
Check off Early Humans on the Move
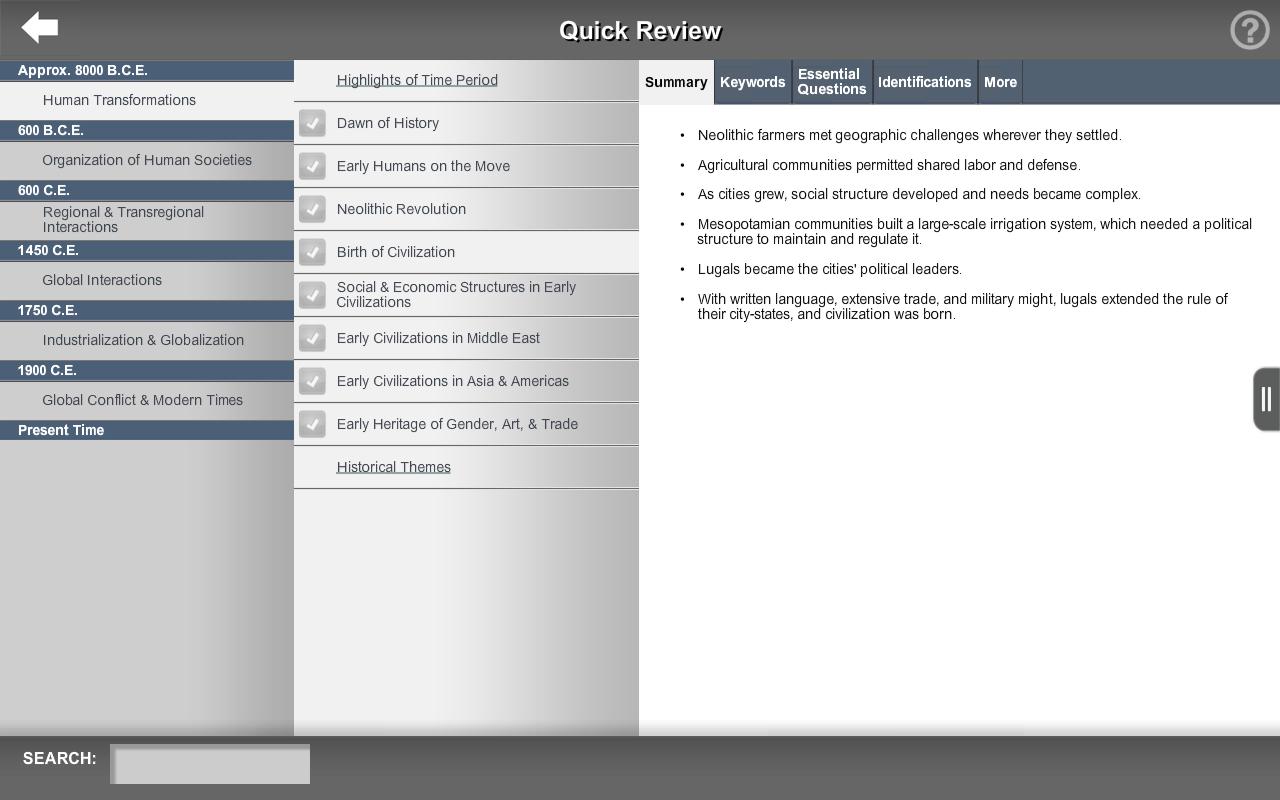tap(312, 166)
